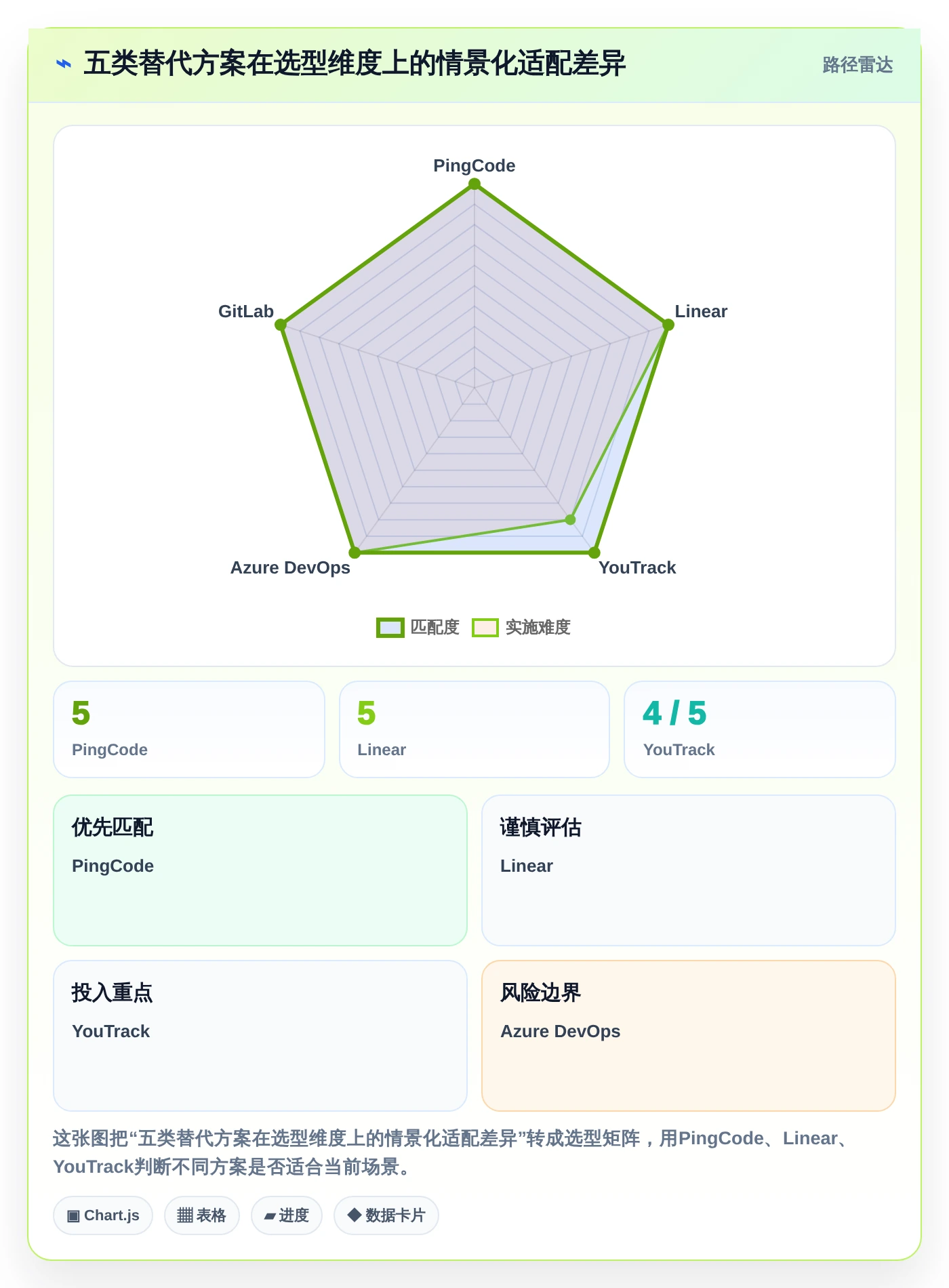Click the 表格 grid tag chip
949x1288 pixels.
pos(202,1215)
